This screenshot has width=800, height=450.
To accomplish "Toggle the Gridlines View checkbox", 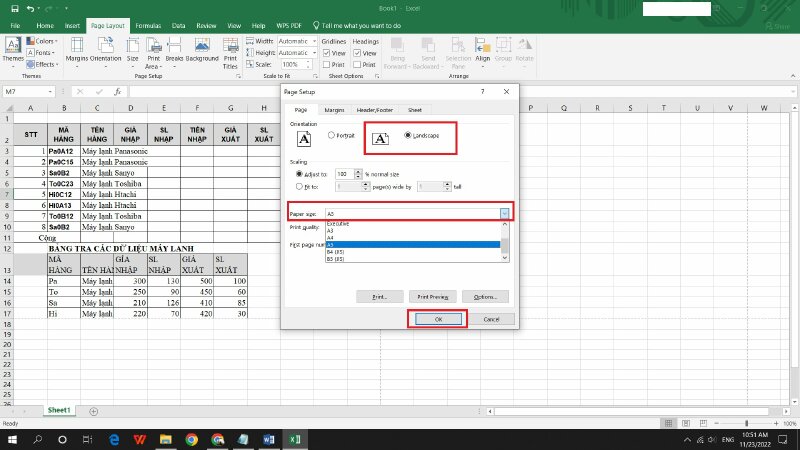I will (327, 53).
